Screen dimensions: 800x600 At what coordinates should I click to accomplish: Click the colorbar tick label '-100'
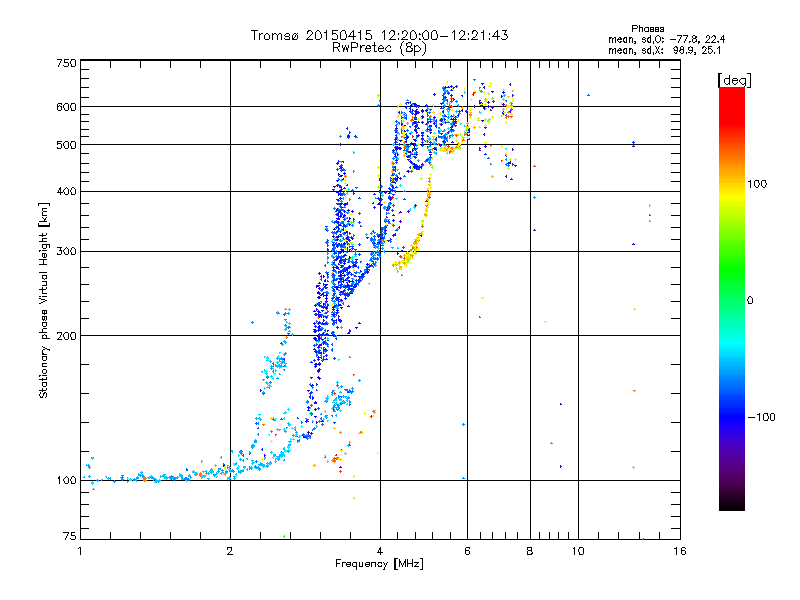pyautogui.click(x=761, y=417)
